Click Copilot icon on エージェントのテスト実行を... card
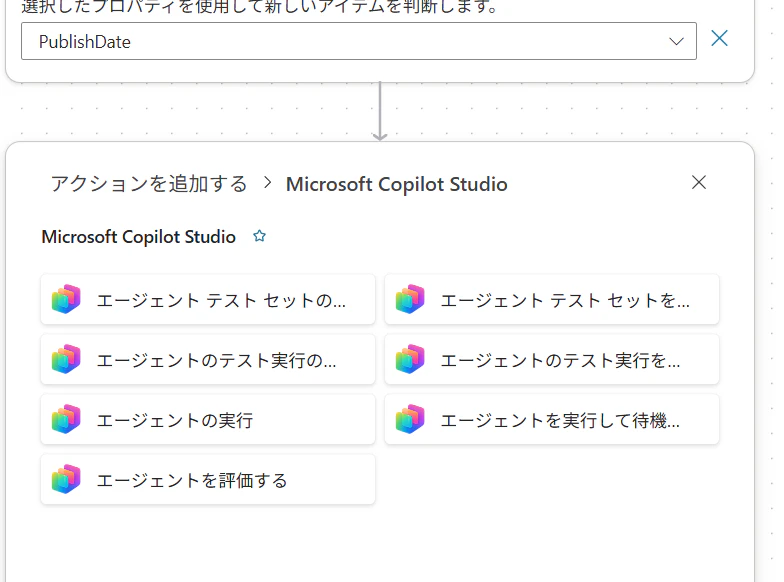Screen dimensions: 784x582 tap(410, 359)
